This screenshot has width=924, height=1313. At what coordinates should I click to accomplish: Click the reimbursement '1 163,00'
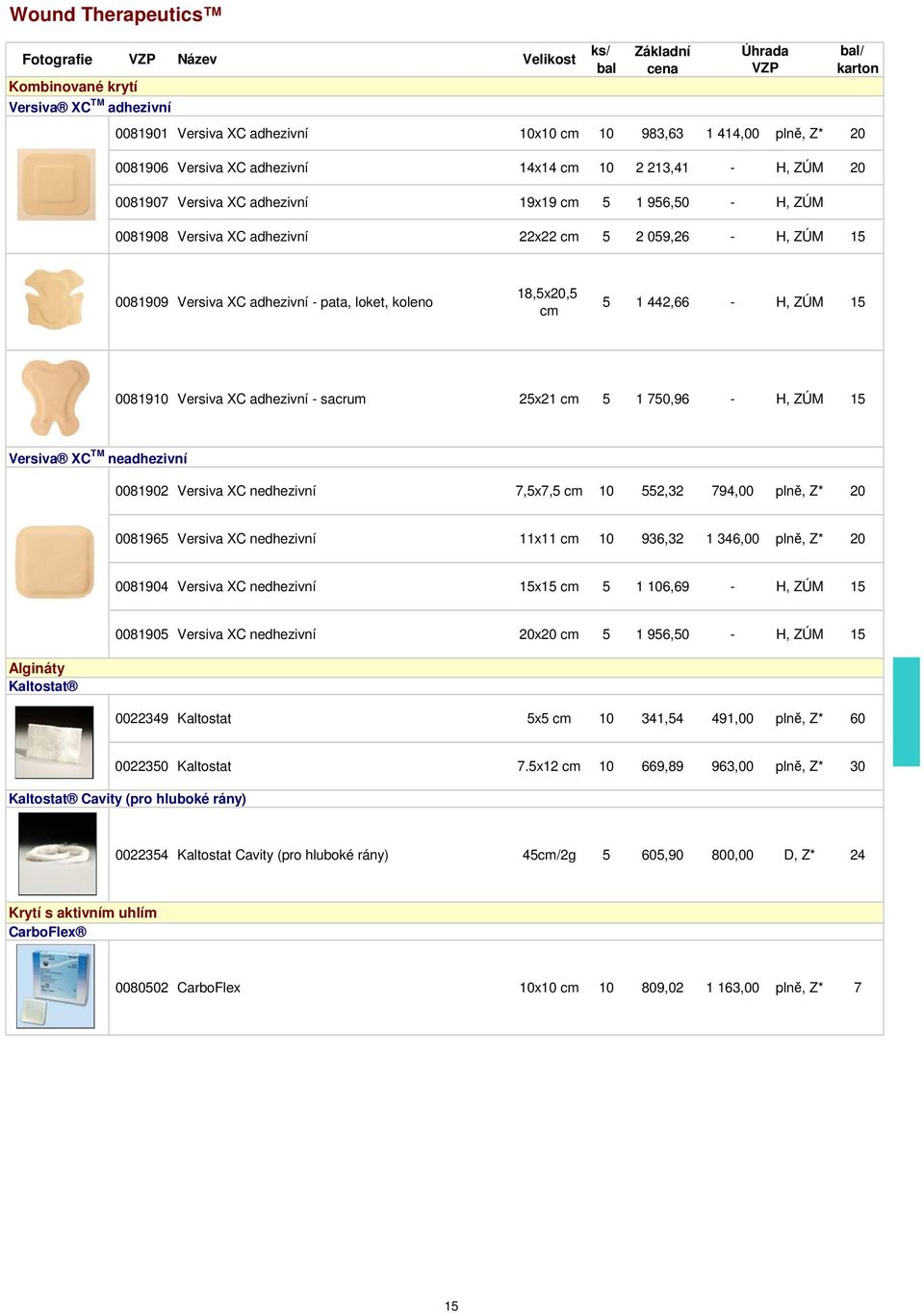click(732, 988)
